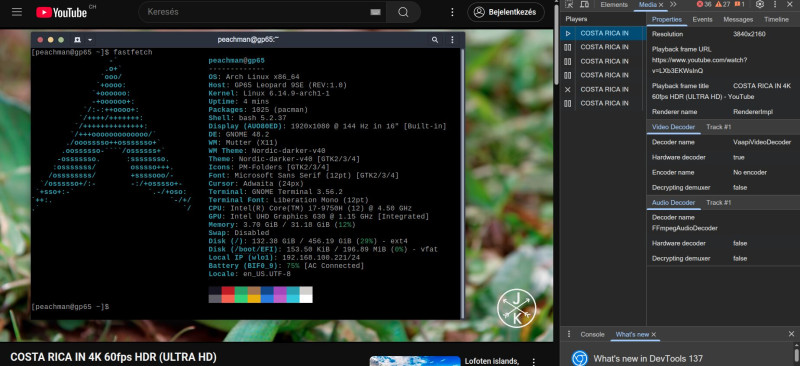Screen dimensions: 800x366
Task: Select the Media tab in DevTools
Action: pos(647,5)
